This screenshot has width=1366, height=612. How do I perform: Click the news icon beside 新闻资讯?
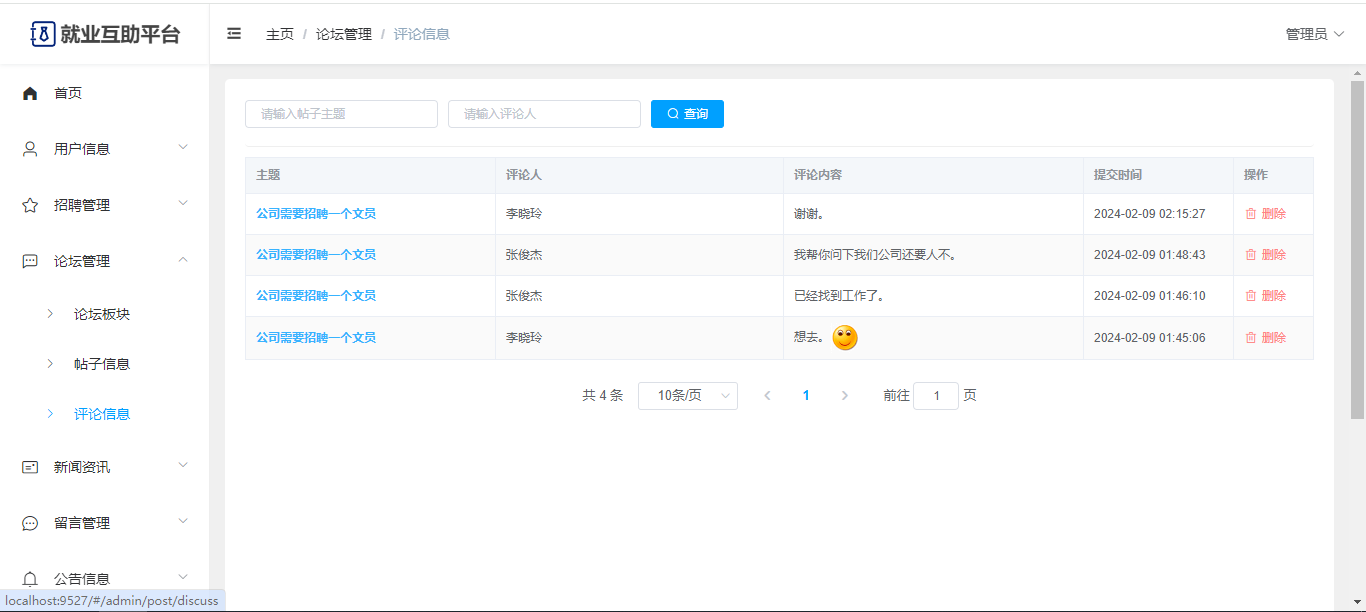coord(30,467)
